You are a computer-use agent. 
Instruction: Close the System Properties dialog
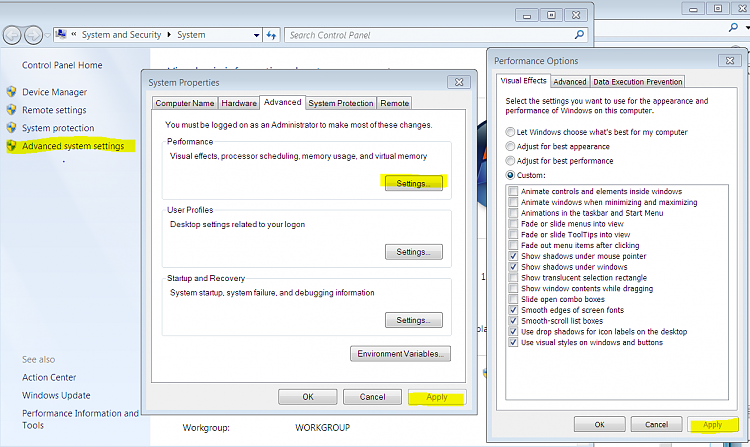coord(459,82)
